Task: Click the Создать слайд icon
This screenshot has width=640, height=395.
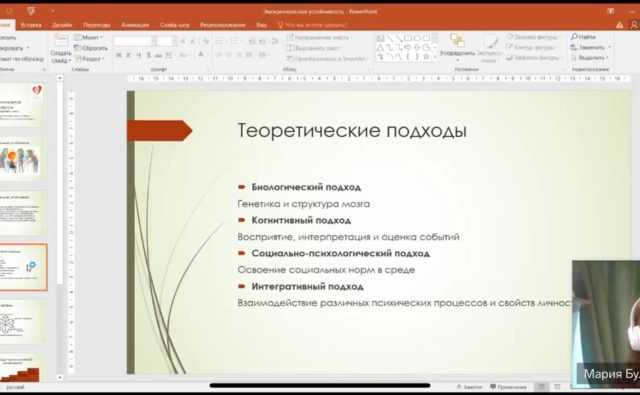Action: [x=60, y=41]
